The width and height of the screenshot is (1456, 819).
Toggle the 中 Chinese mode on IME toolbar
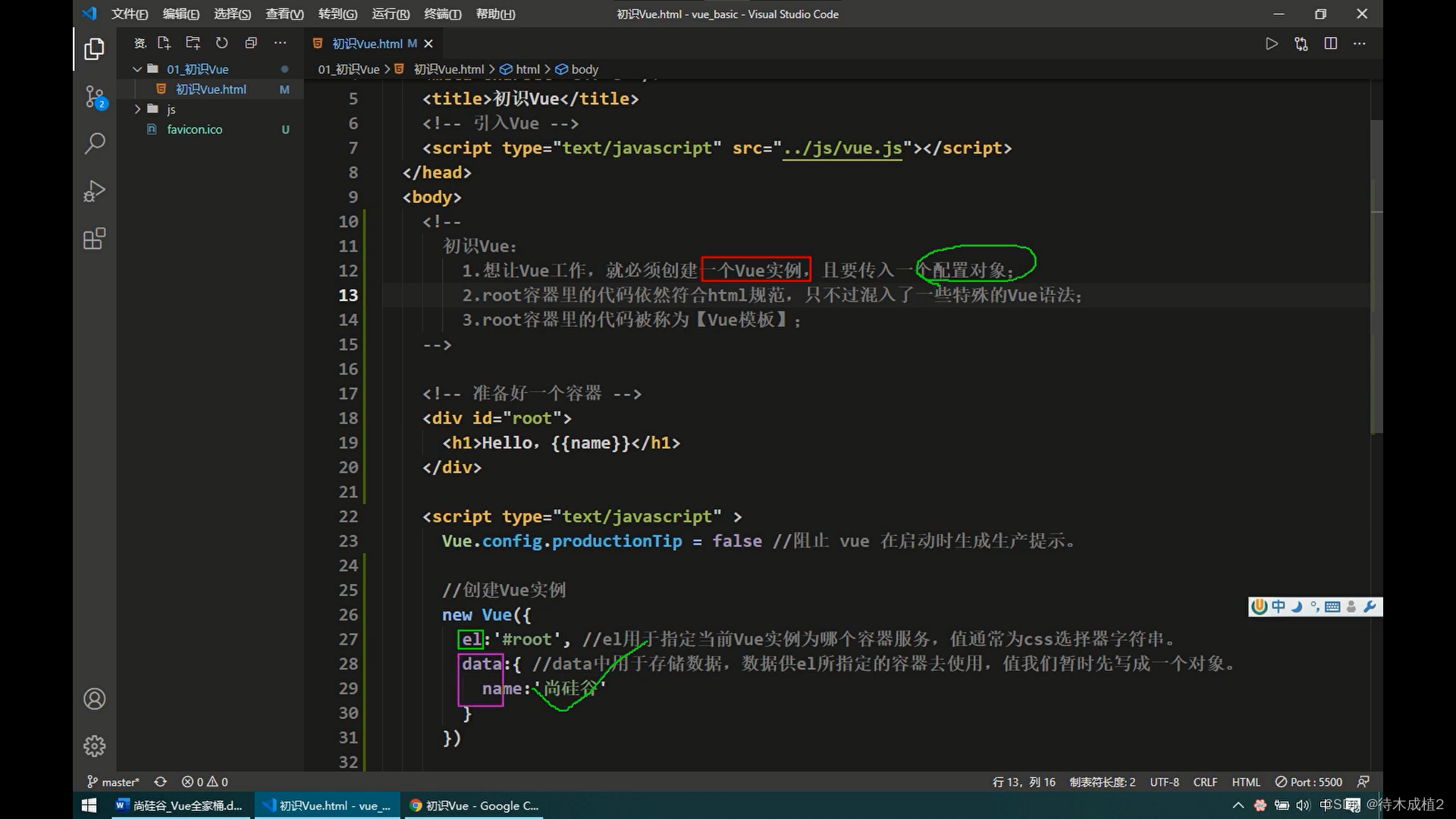(1279, 607)
